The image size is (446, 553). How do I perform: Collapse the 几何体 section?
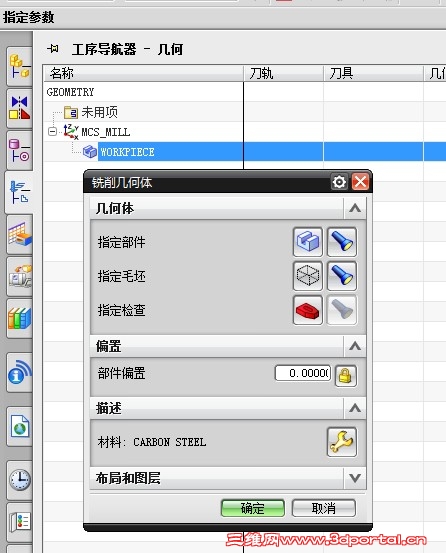355,208
